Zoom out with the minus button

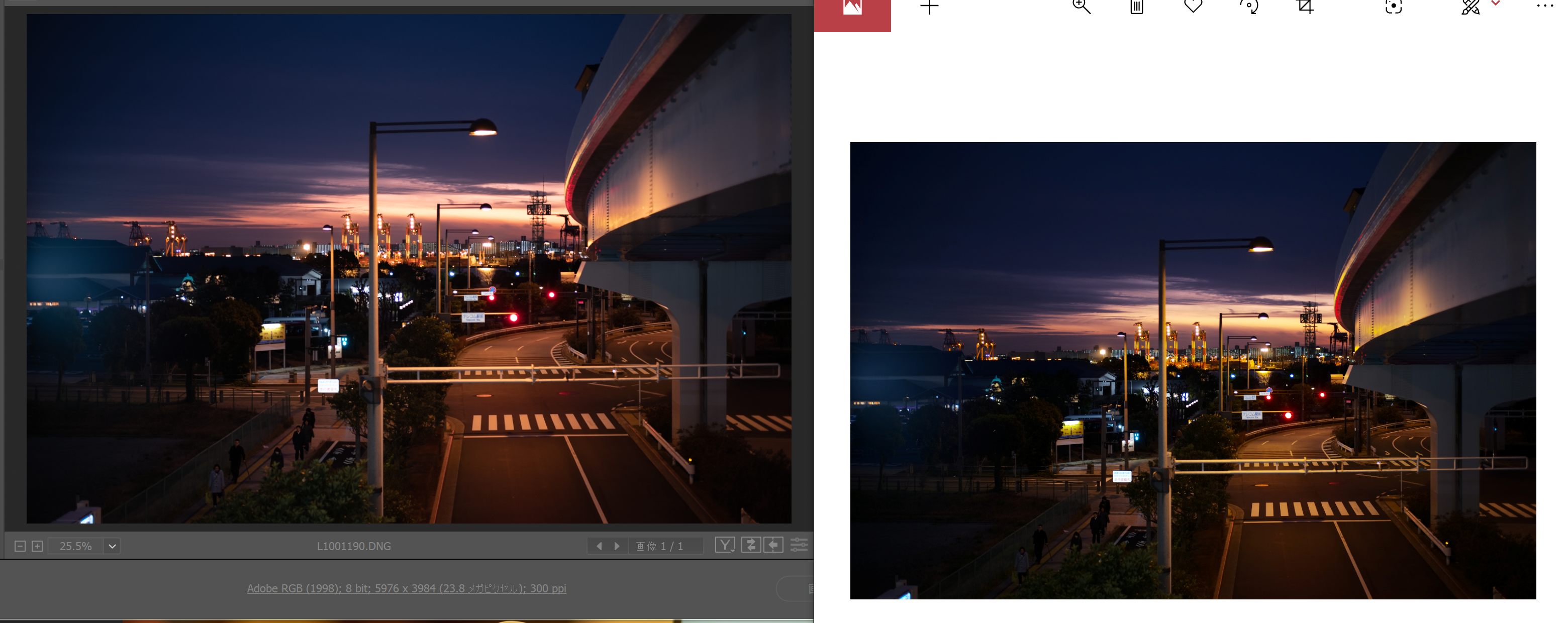pyautogui.click(x=20, y=546)
